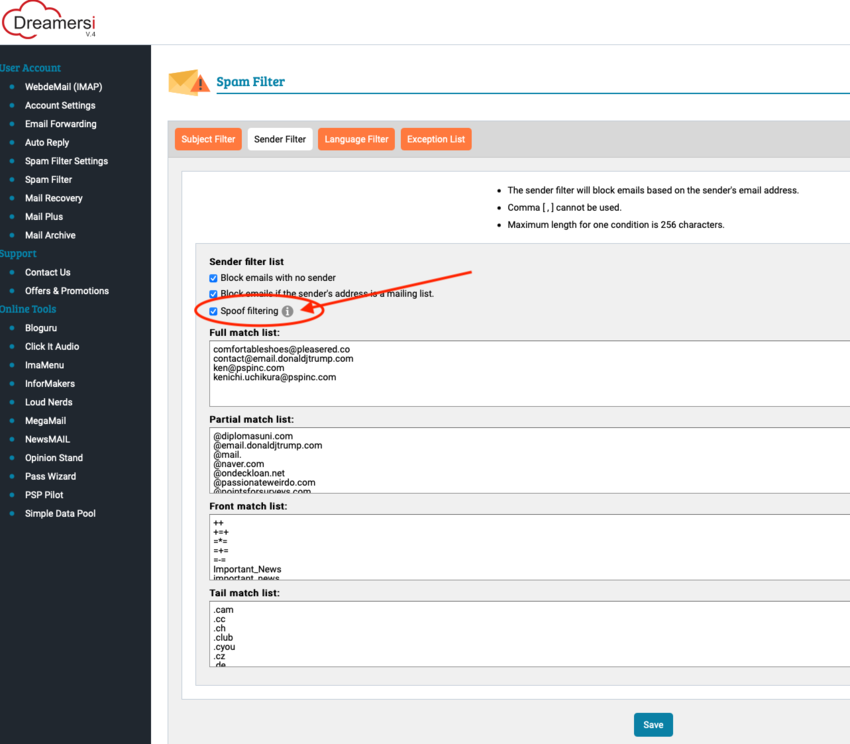Open the Spoof filtering info icon
Viewport: 850px width, 744px height.
(287, 311)
